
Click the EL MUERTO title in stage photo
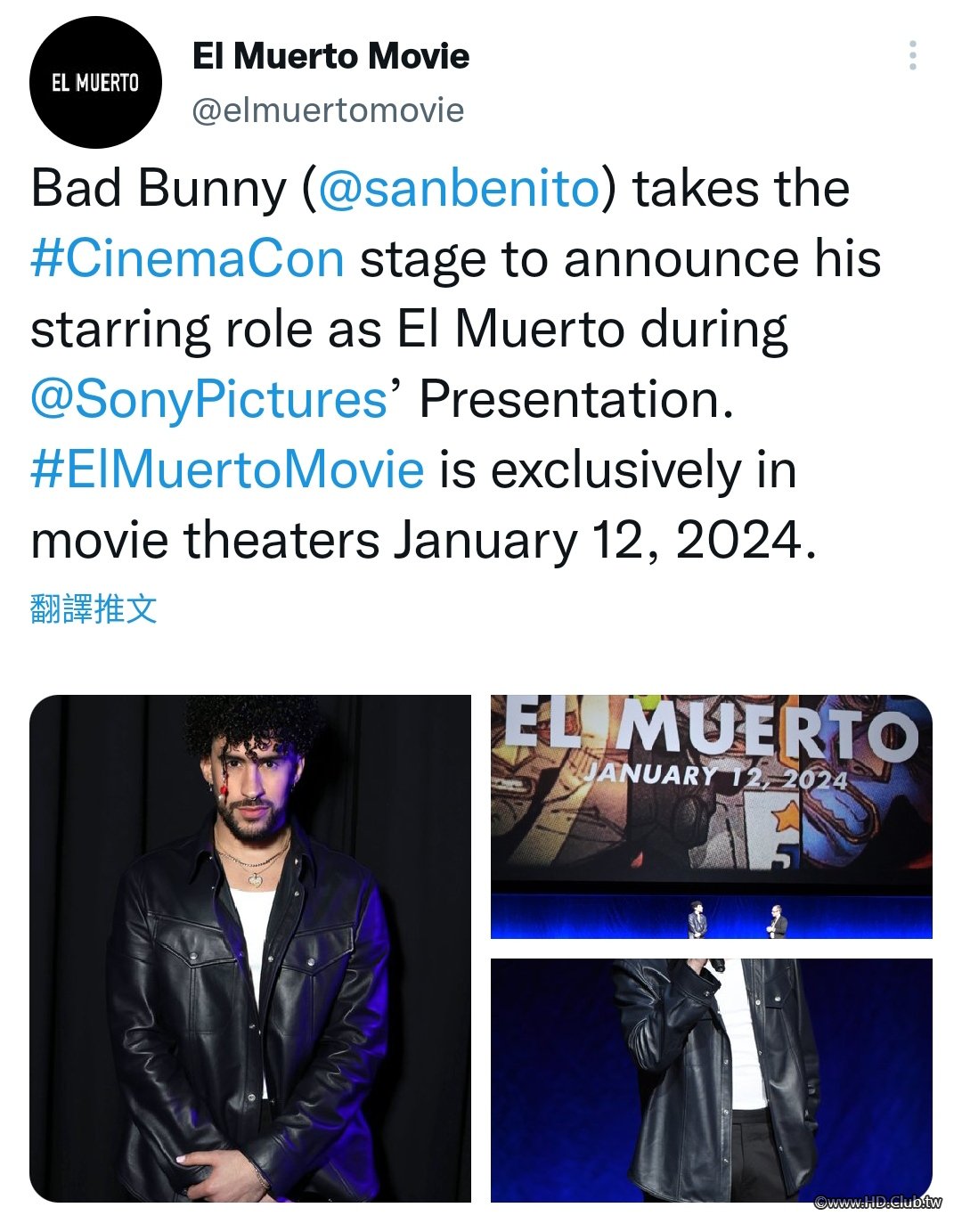tap(711, 730)
